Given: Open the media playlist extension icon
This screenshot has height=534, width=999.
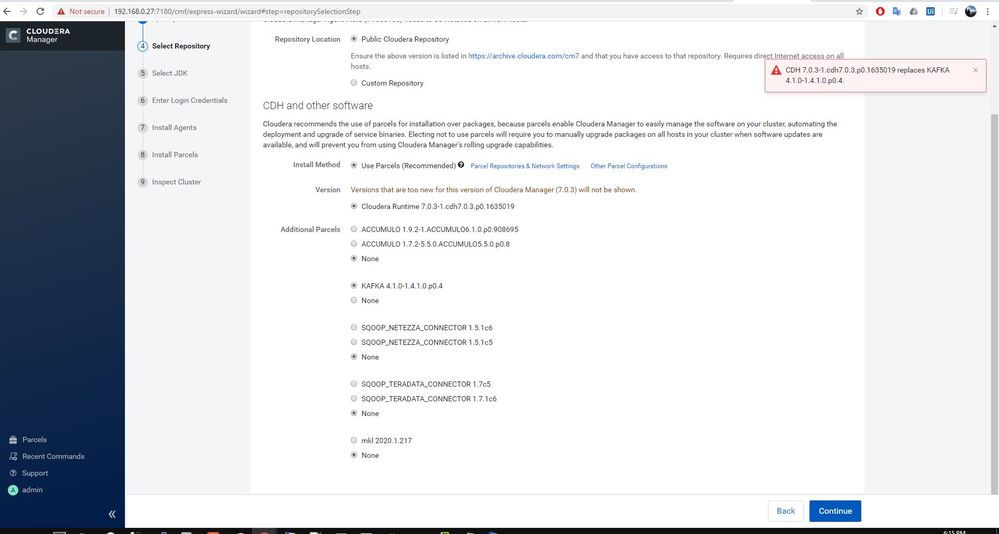Looking at the screenshot, I should 953,11.
